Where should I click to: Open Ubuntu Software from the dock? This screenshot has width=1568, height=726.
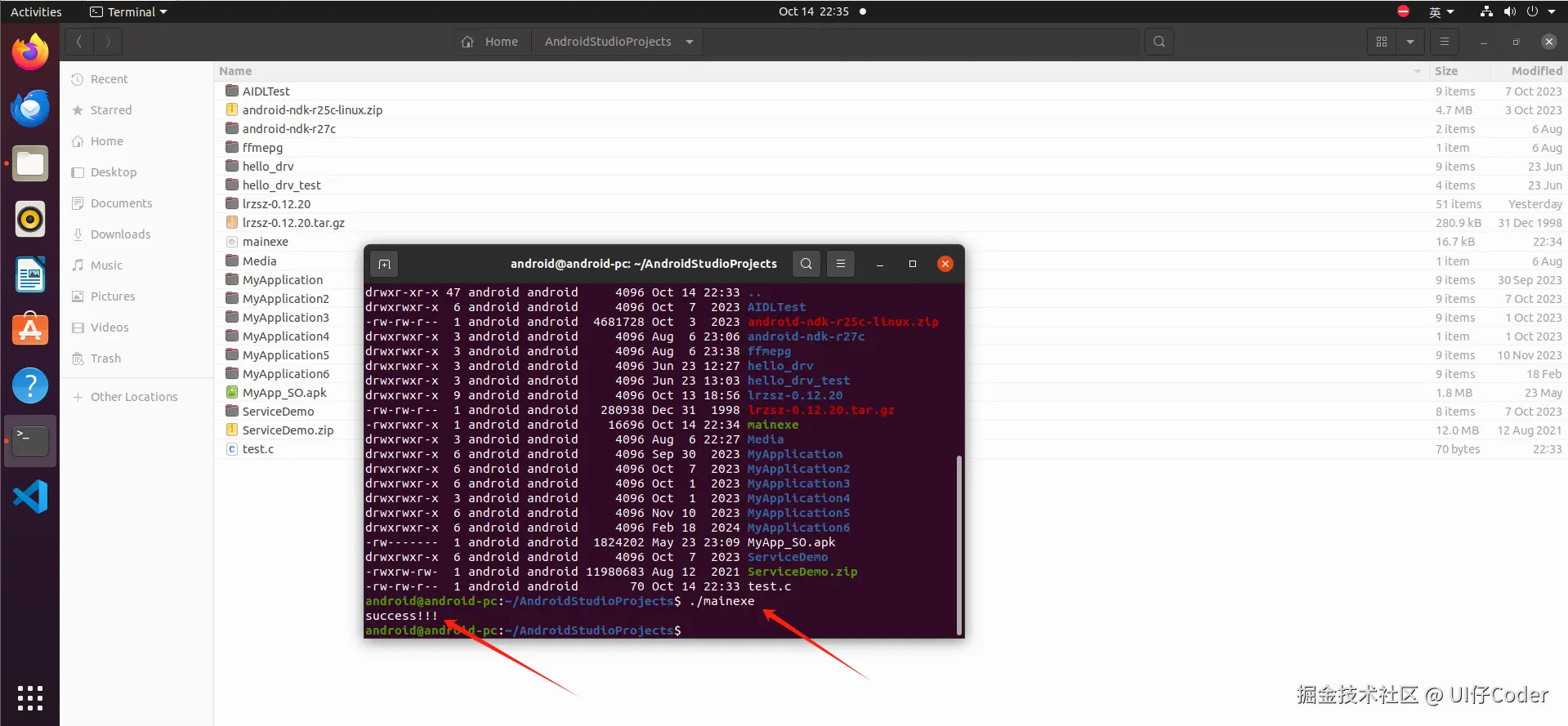(x=30, y=330)
